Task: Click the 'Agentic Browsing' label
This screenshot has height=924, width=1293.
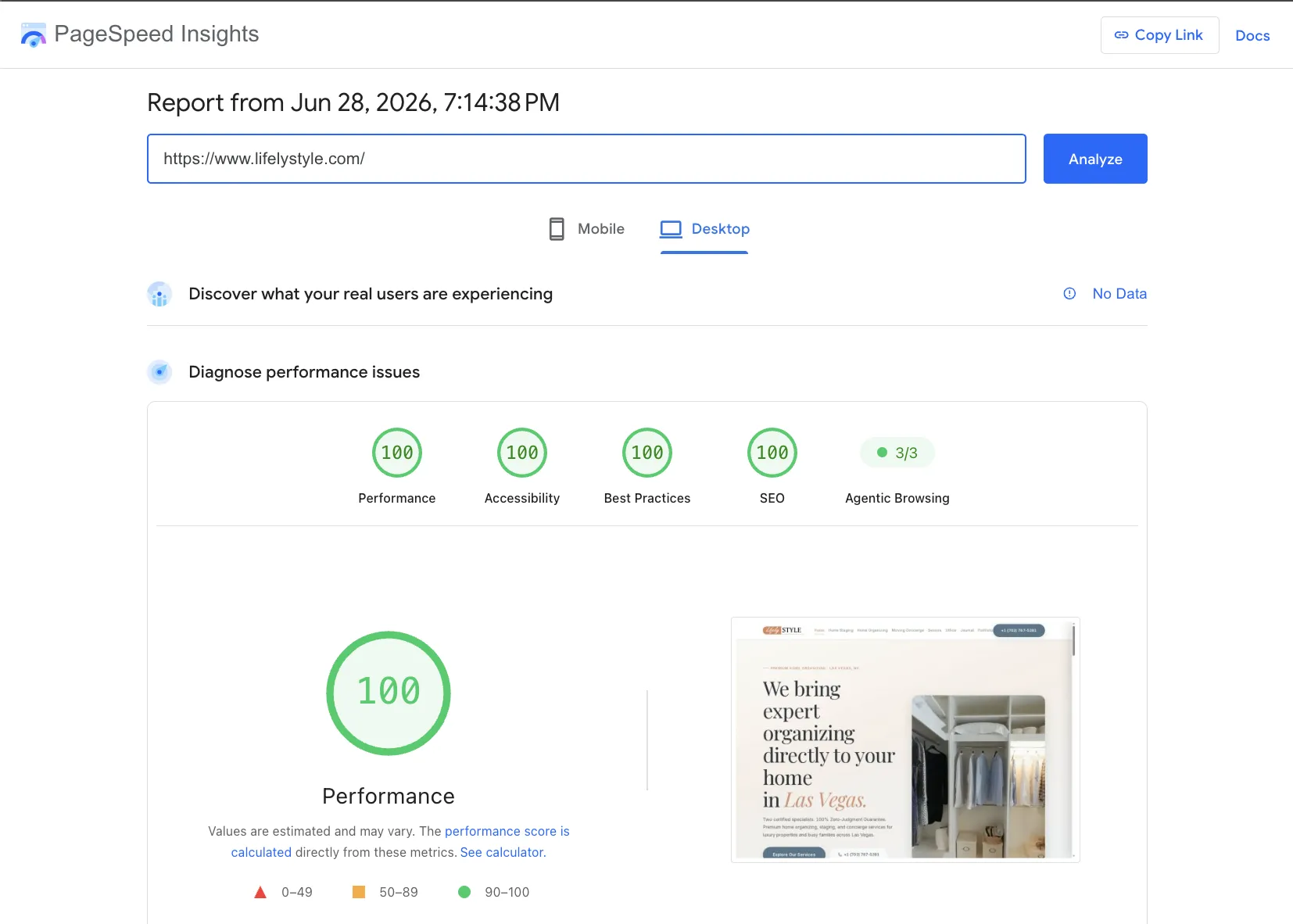Action: [897, 498]
